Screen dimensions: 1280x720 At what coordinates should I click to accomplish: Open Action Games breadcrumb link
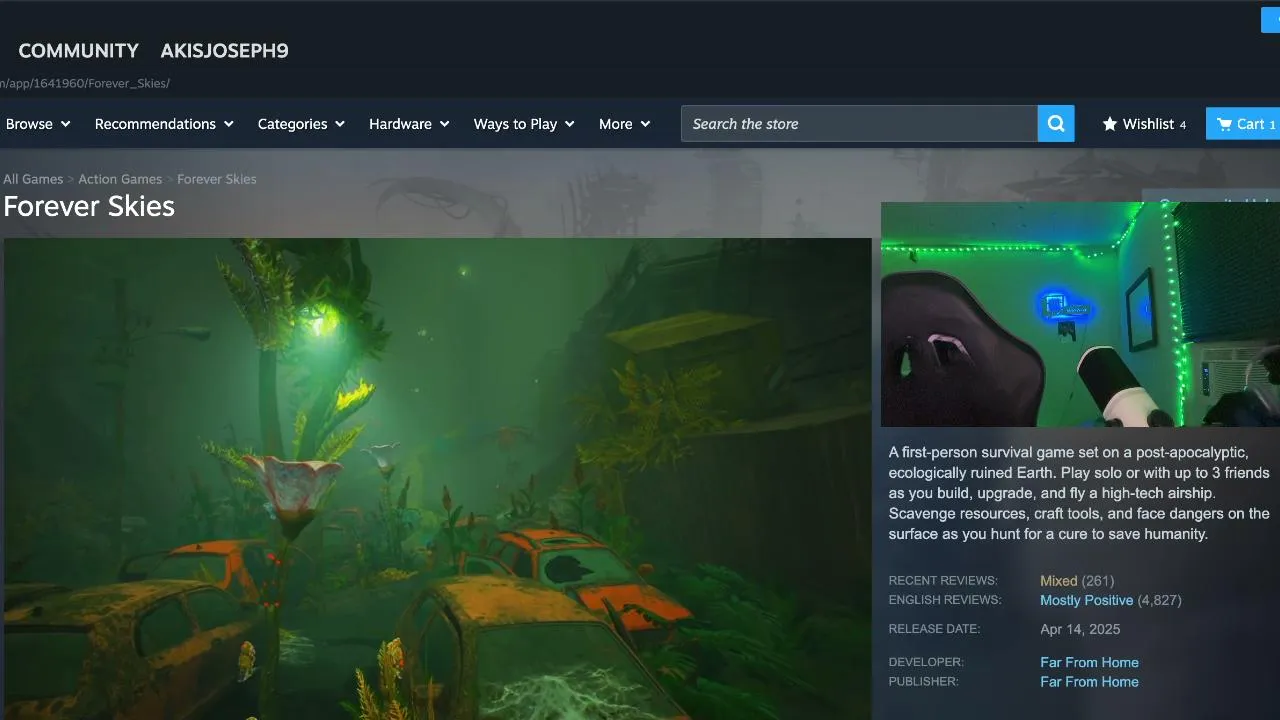pos(120,179)
